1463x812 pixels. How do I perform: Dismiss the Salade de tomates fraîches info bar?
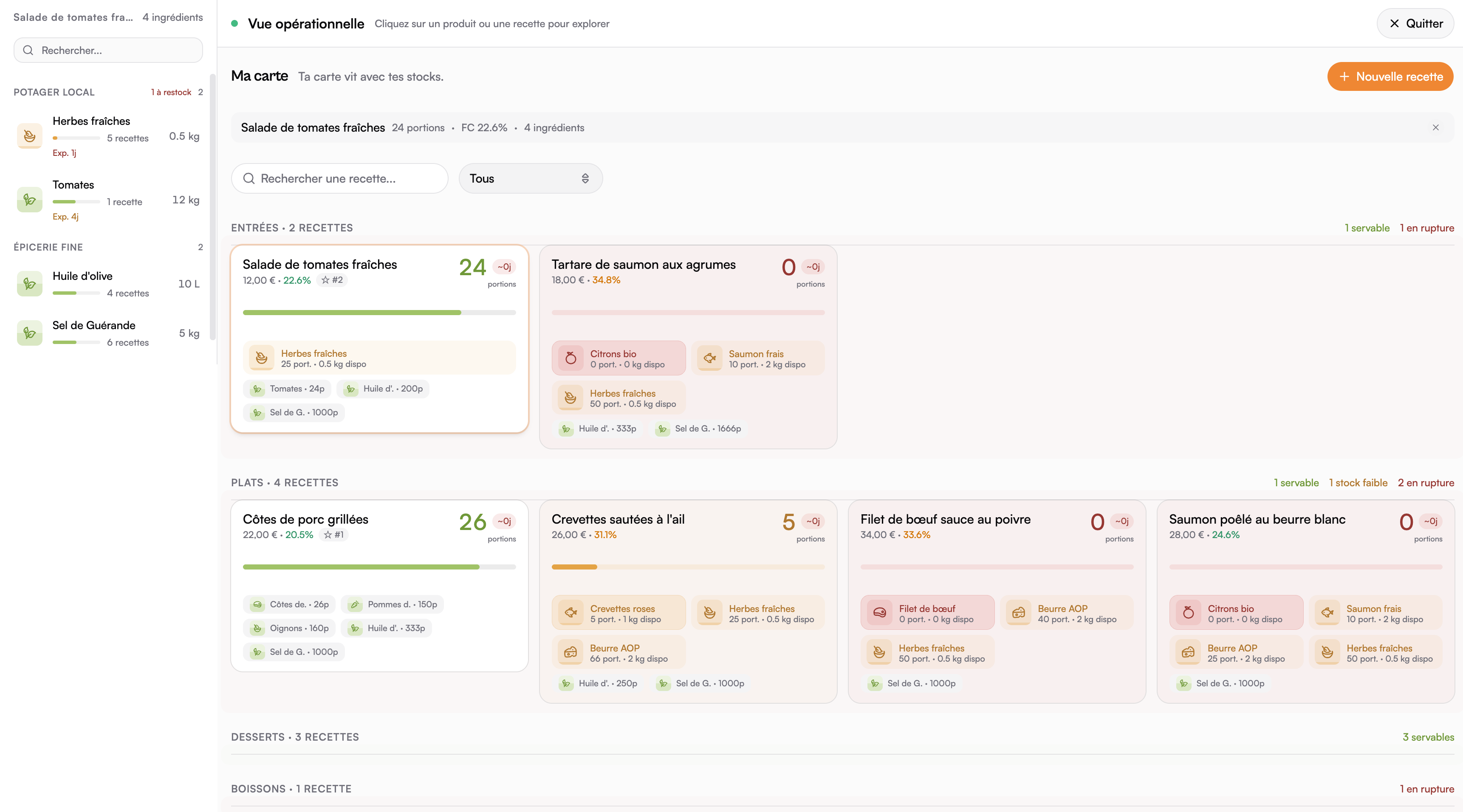1435,127
